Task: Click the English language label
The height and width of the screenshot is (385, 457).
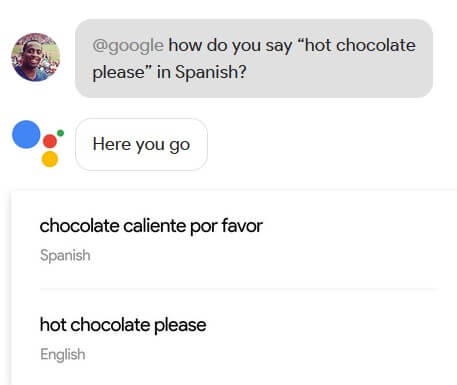Action: pyautogui.click(x=63, y=354)
